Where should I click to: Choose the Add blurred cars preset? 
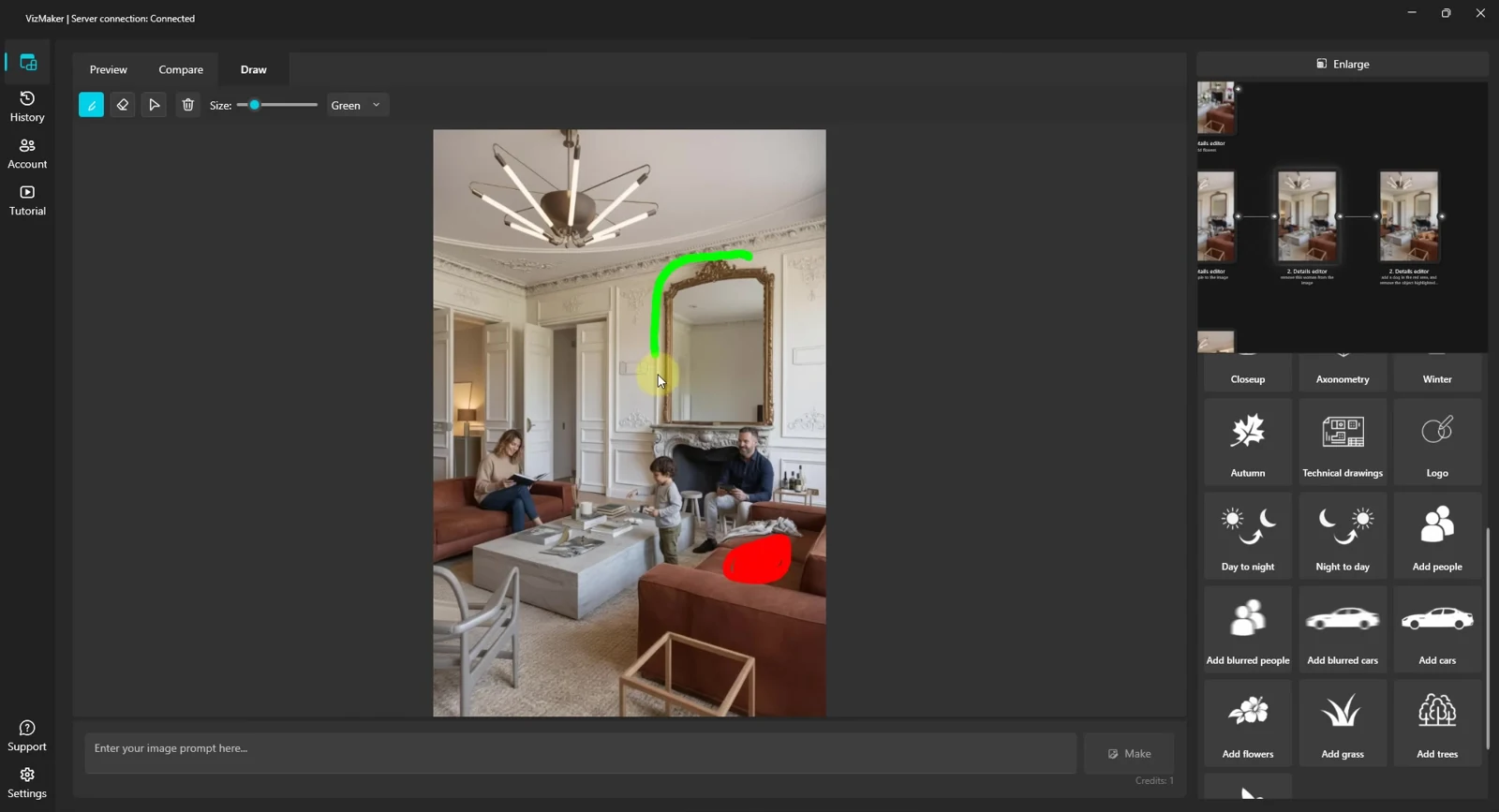[1343, 628]
